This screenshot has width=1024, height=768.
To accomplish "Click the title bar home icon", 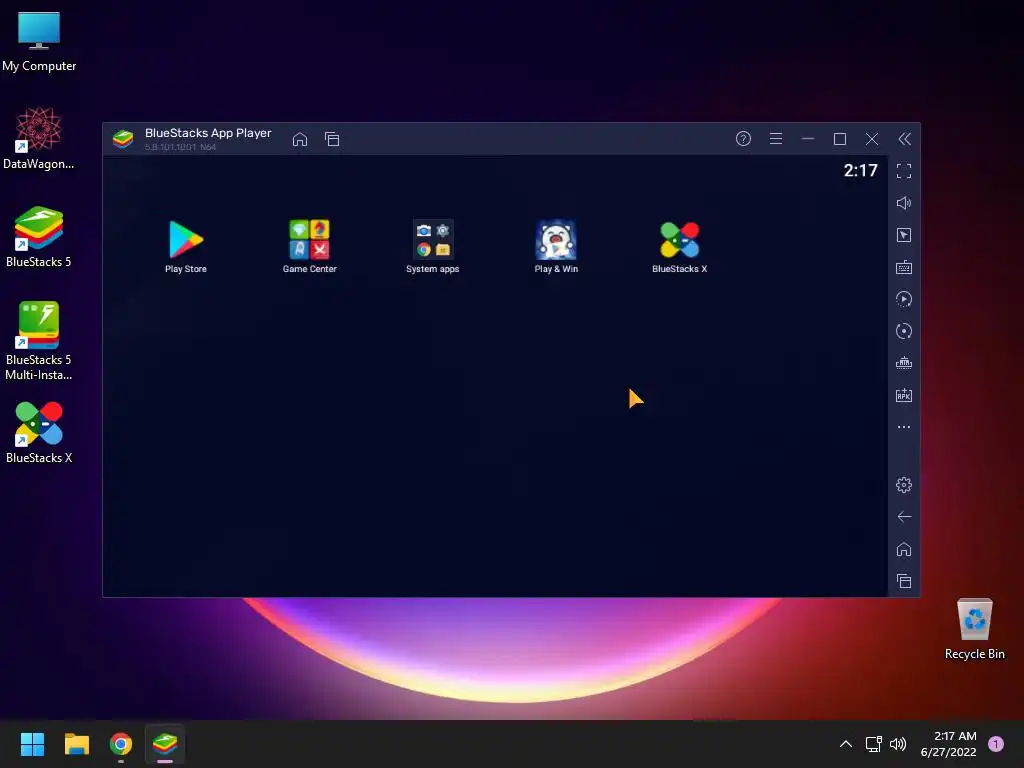I will [300, 139].
